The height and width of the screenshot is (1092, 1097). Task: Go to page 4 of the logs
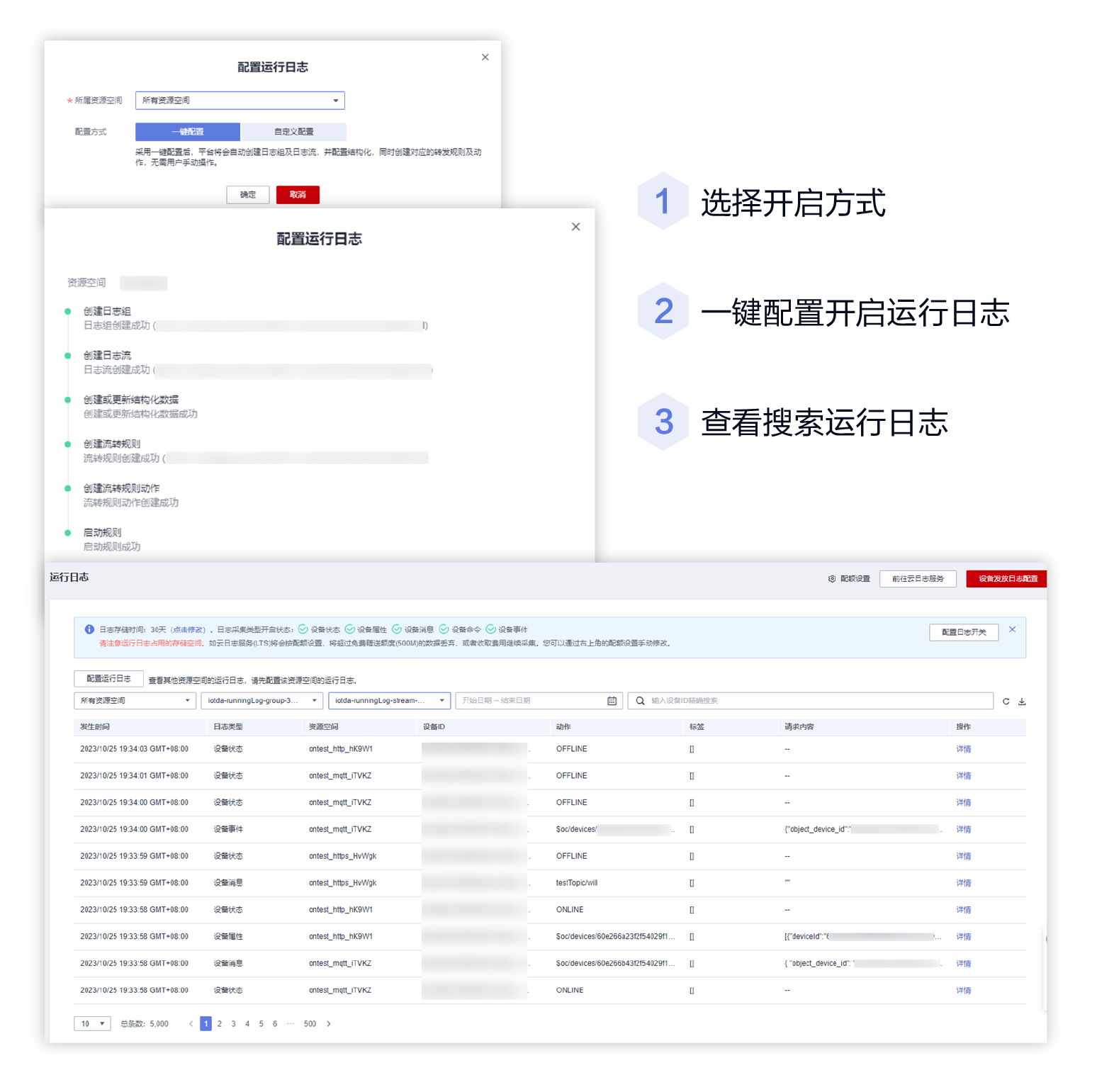coord(247,1024)
